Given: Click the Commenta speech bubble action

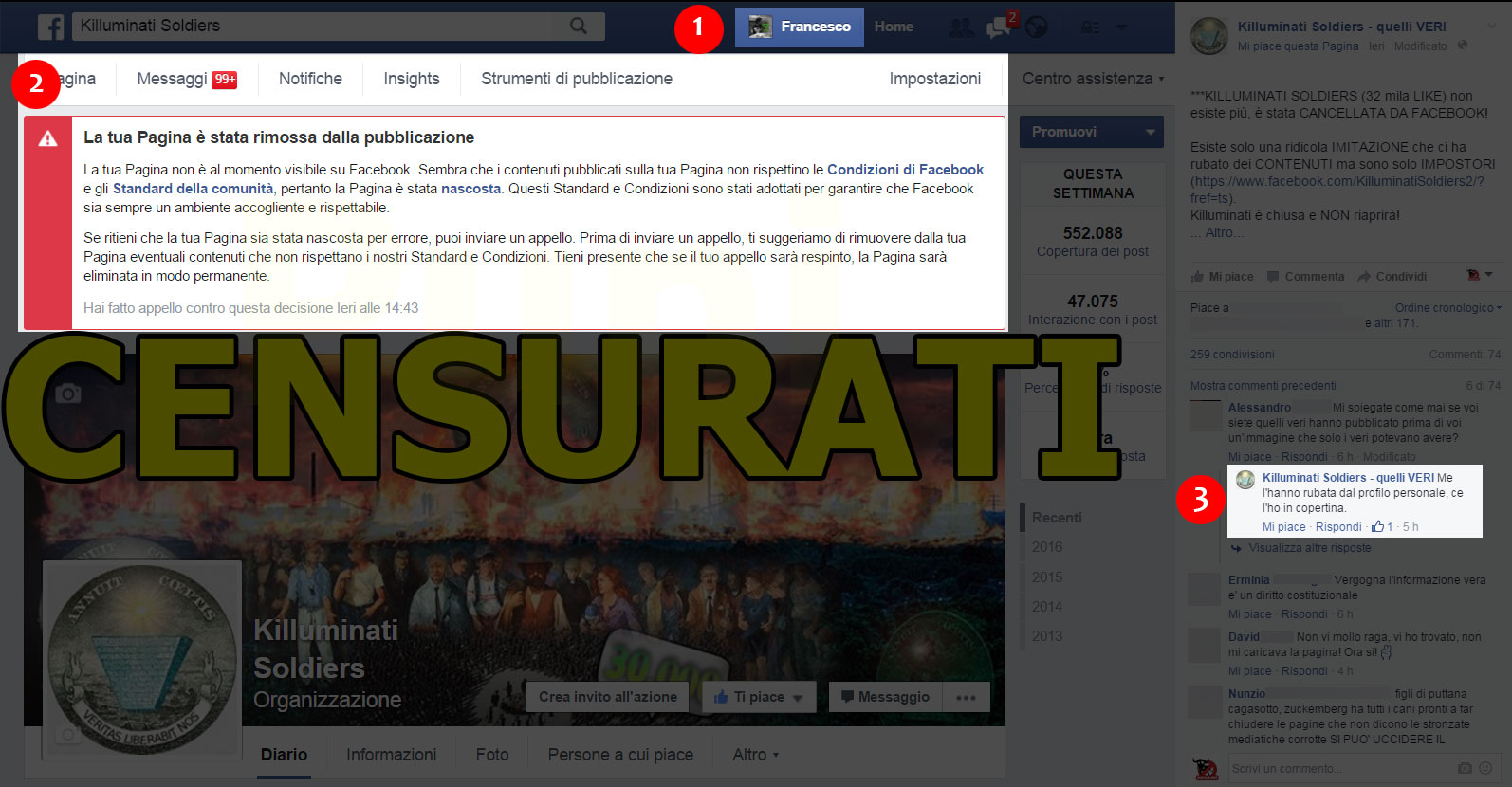Looking at the screenshot, I should point(1306,277).
